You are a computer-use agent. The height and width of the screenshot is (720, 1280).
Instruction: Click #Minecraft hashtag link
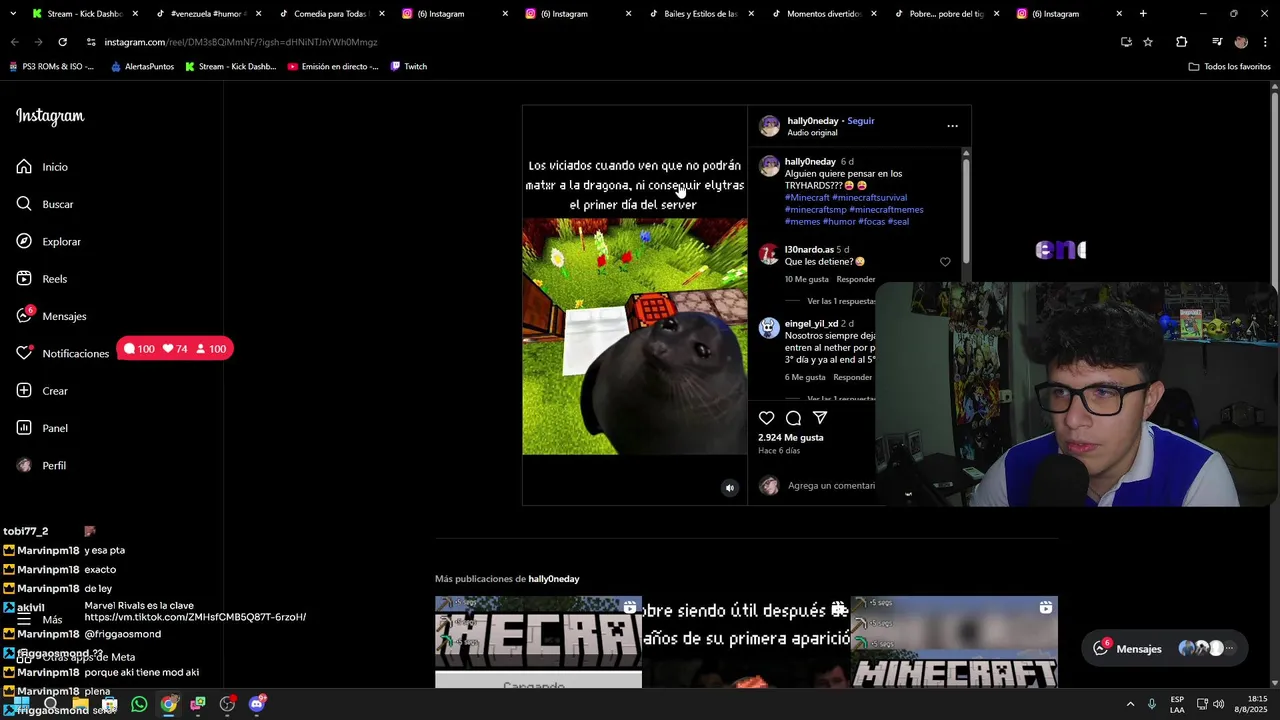(807, 198)
